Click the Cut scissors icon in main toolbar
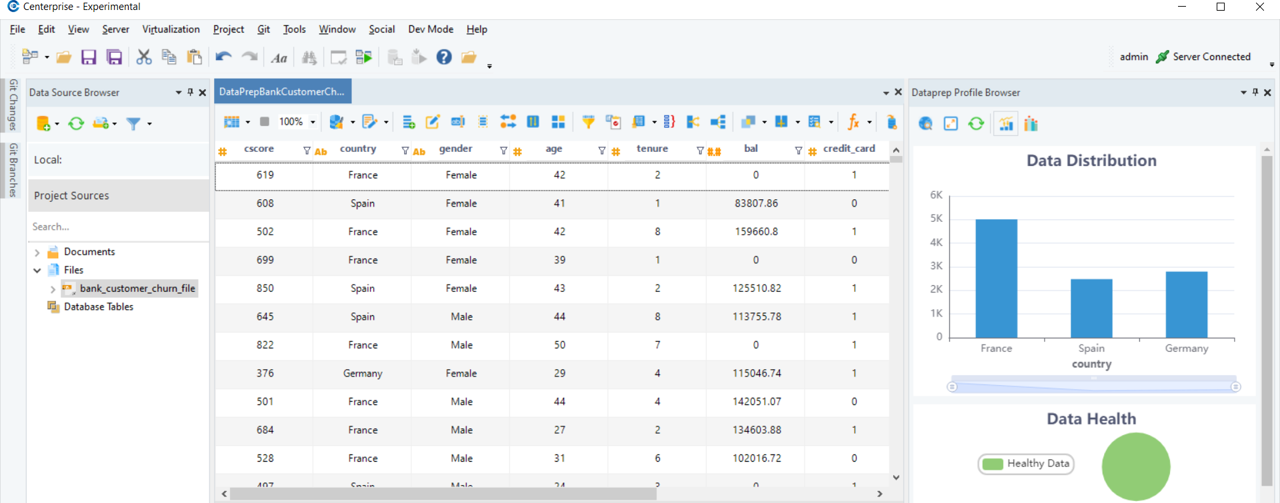The width and height of the screenshot is (1280, 503). 144,58
